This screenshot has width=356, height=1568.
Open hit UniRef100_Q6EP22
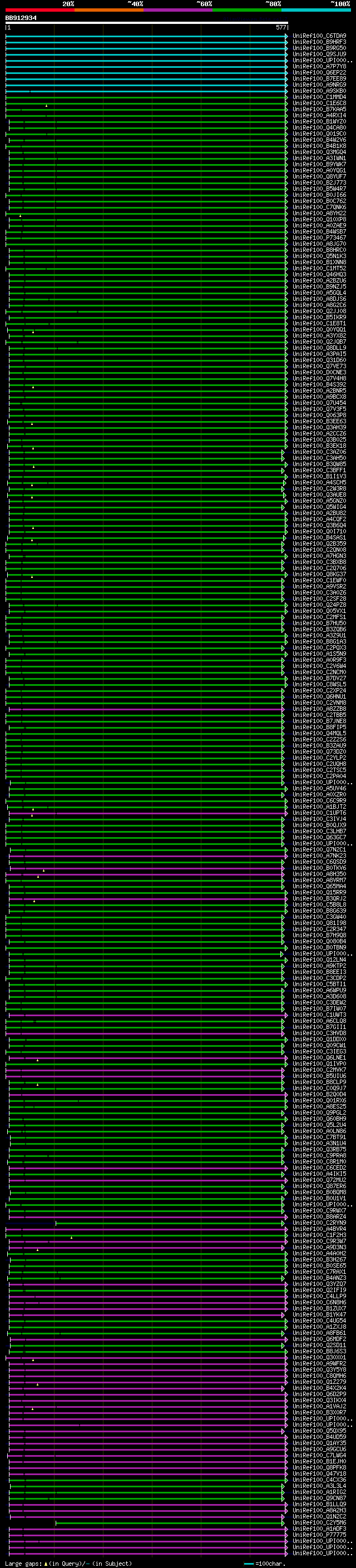click(x=319, y=72)
